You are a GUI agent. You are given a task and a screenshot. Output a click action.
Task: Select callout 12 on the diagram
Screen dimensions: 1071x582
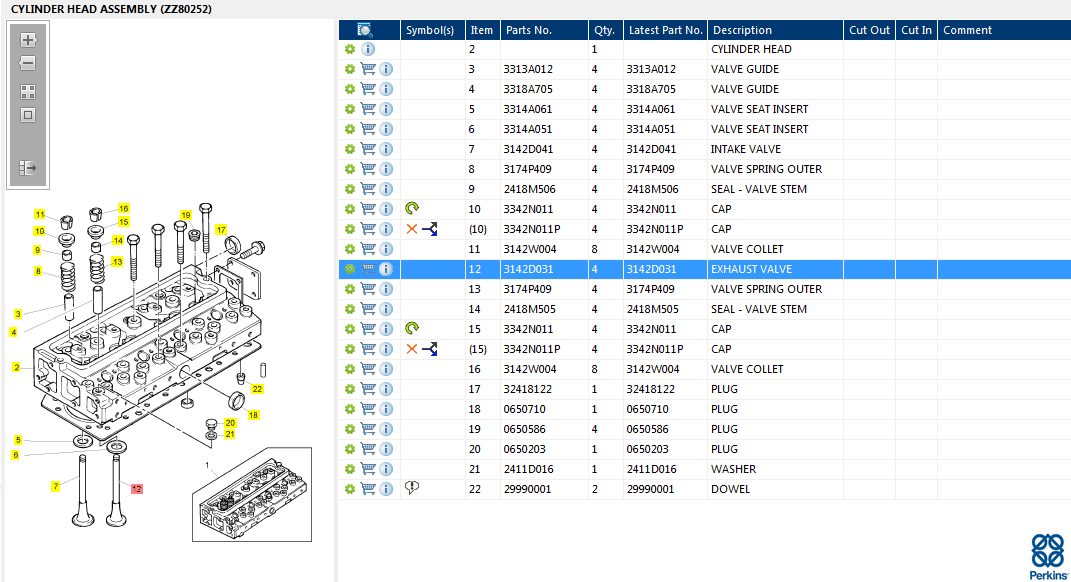tap(137, 488)
